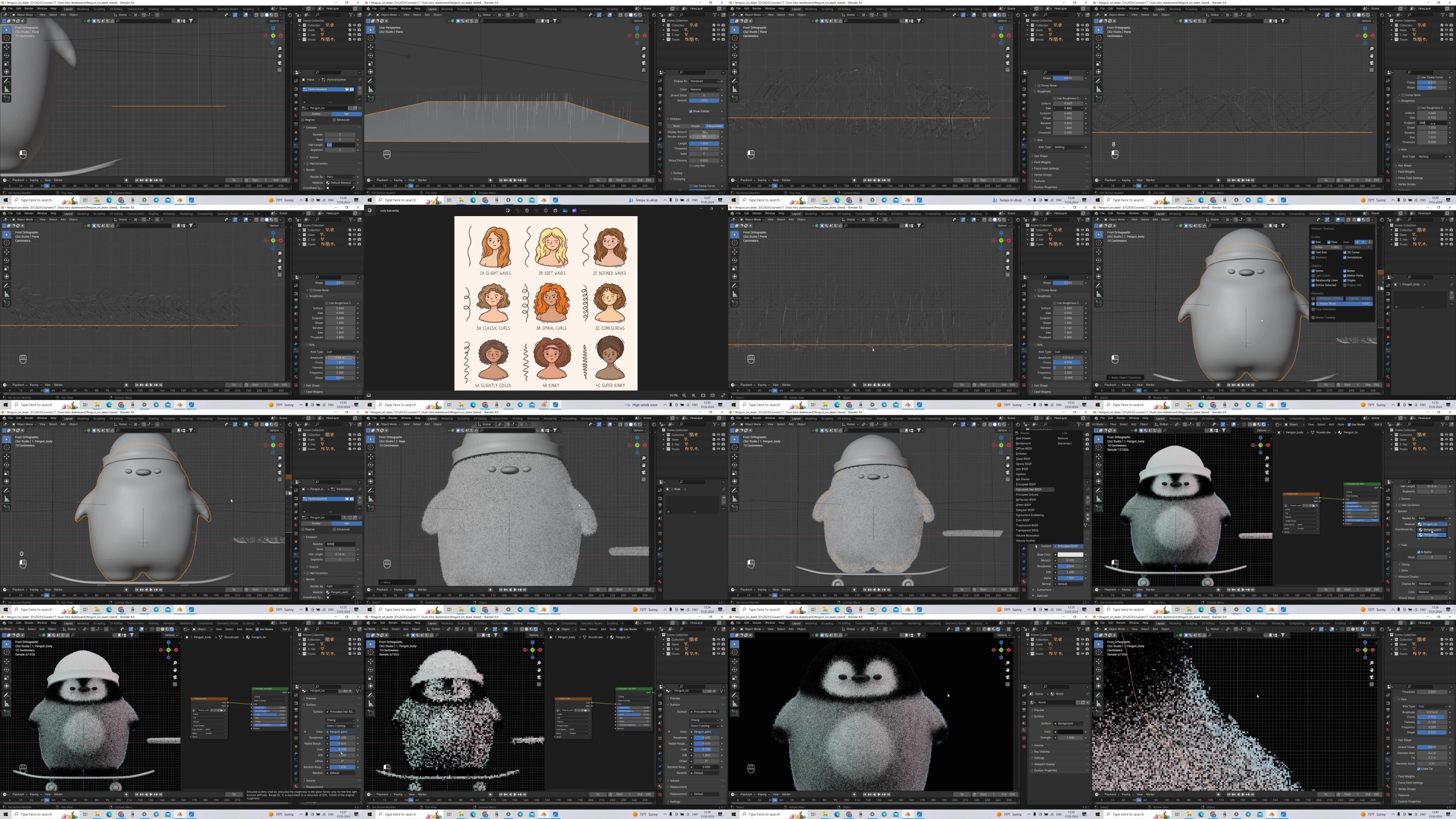Click Disconnect in the shader Link column
Image resolution: width=1456 pixels, height=819 pixels.
pos(1065,444)
